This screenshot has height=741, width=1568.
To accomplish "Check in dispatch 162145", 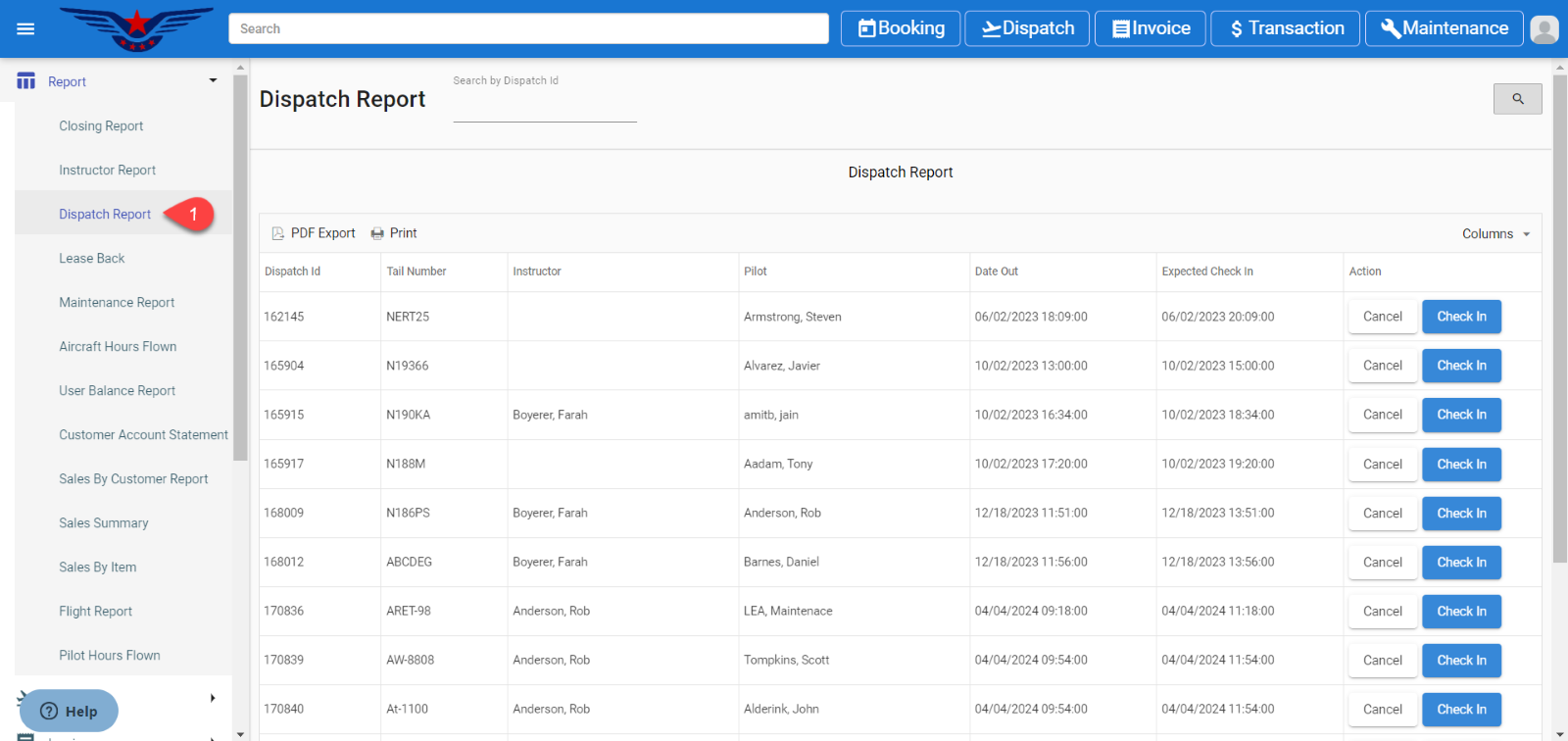I will click(1461, 317).
